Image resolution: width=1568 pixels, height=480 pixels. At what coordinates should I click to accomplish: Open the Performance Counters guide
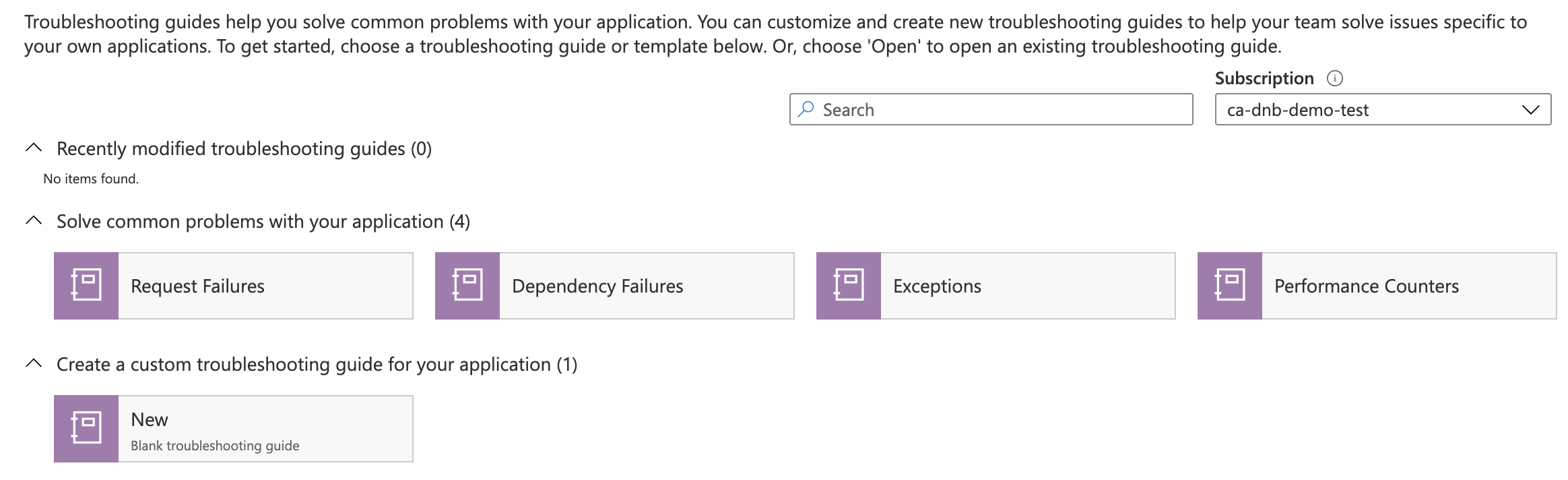[1377, 286]
